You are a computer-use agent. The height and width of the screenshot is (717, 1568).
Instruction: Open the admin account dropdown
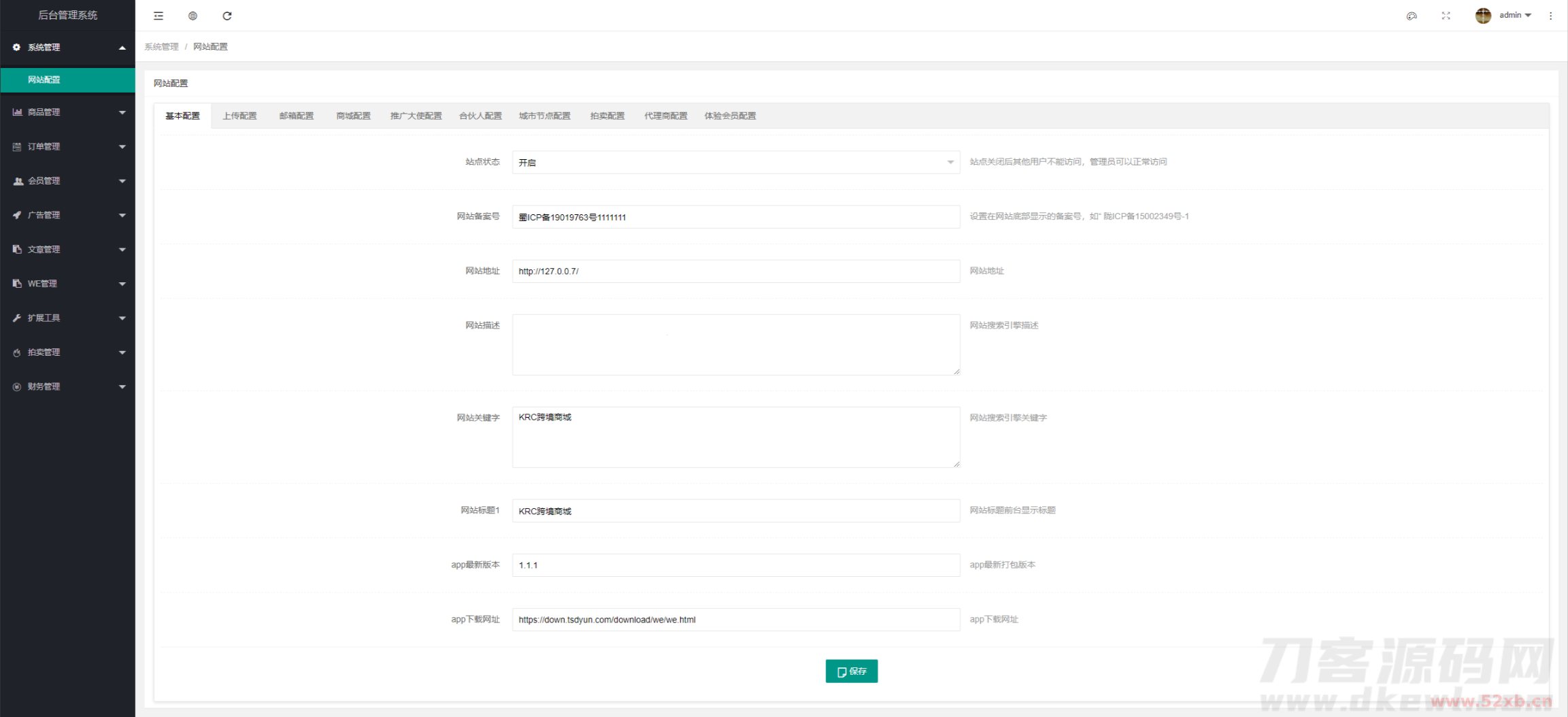(1515, 16)
